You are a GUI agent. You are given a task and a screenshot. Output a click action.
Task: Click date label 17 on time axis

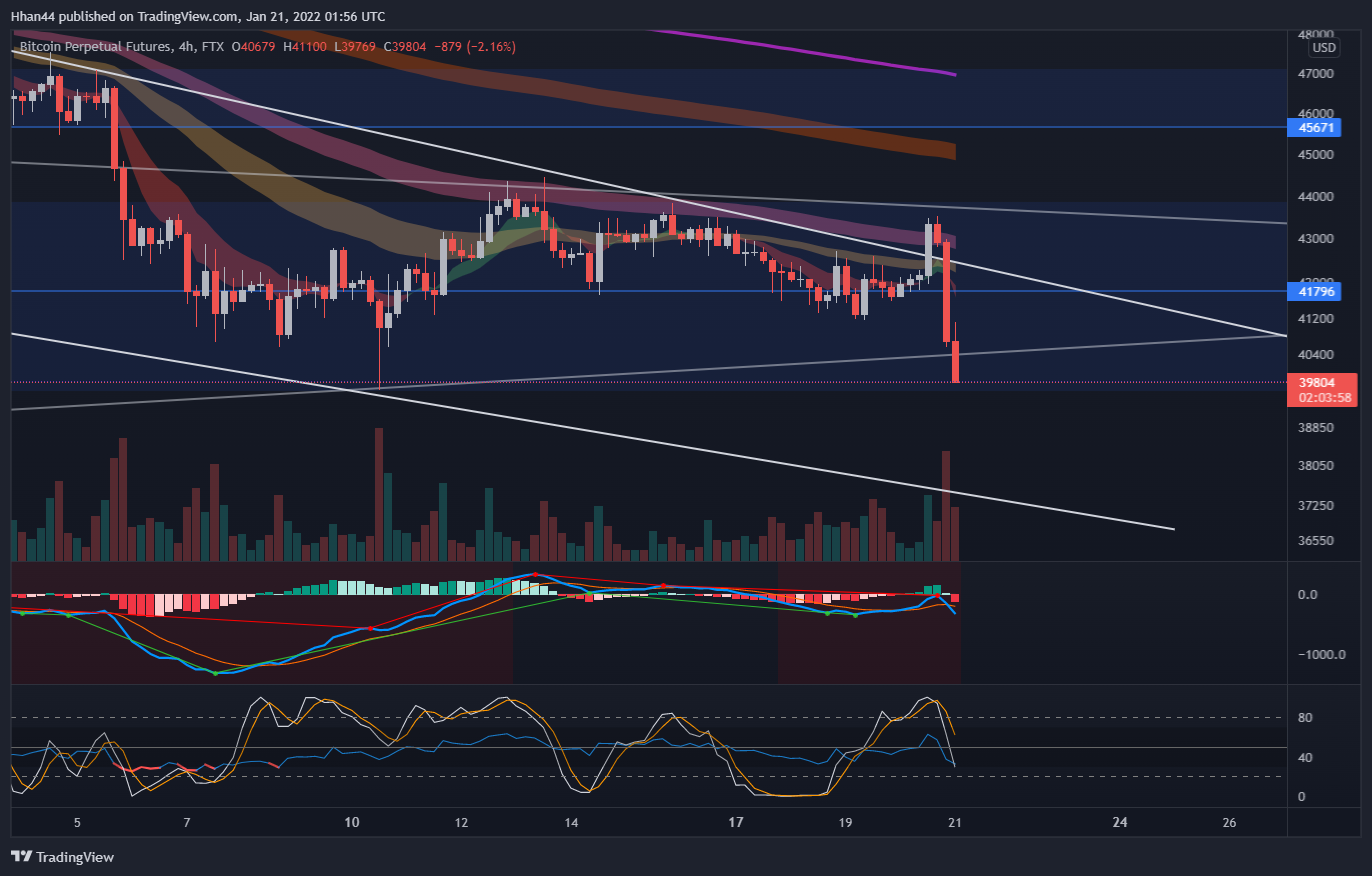click(x=736, y=823)
